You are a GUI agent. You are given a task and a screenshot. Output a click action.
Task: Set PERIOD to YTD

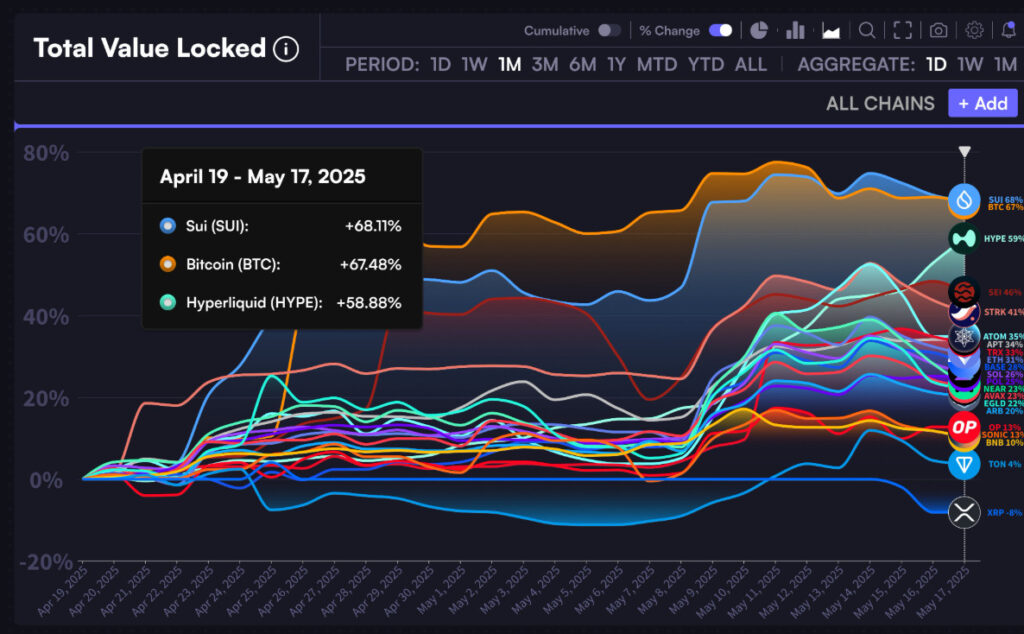(706, 65)
